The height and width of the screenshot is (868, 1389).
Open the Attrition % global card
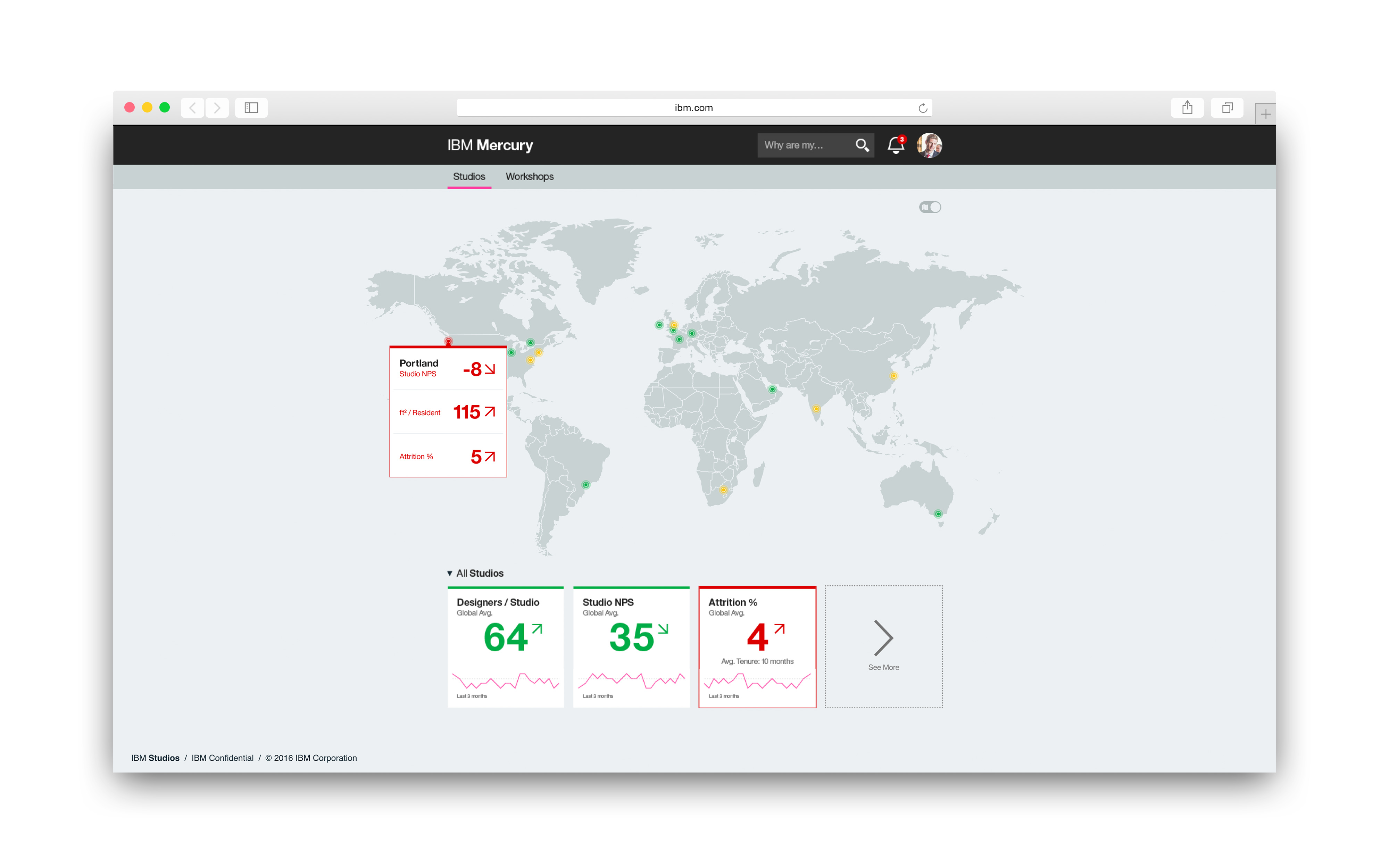tap(757, 647)
